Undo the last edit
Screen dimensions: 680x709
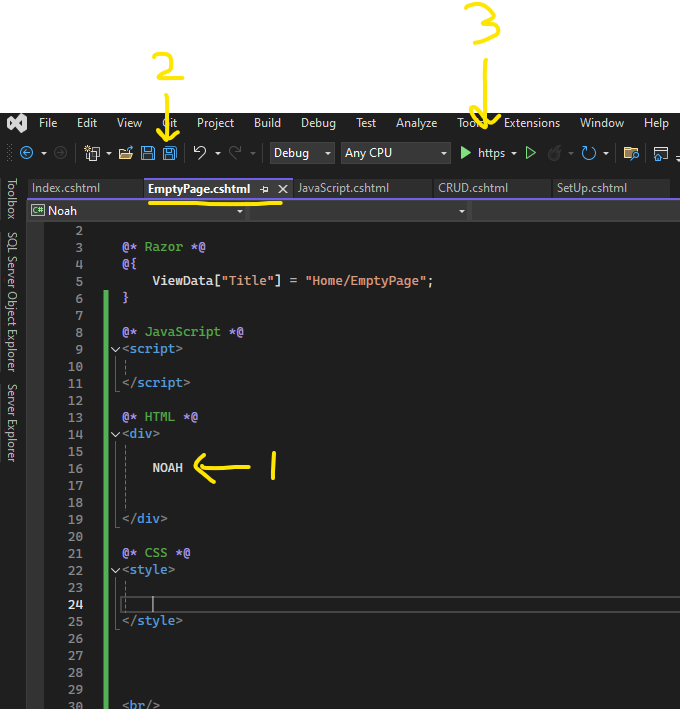(200, 153)
